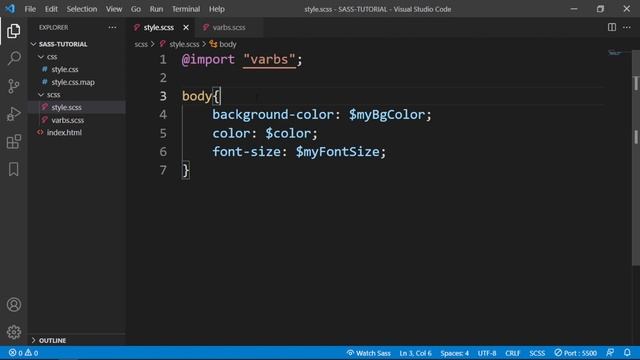Screen dimensions: 640x360
Task: Open the Source Control view icon
Action: coord(13,86)
